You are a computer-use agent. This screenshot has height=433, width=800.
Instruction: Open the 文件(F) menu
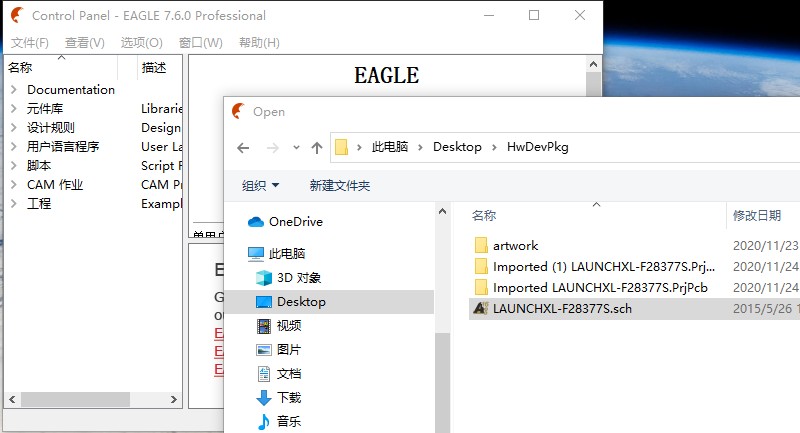click(x=30, y=43)
